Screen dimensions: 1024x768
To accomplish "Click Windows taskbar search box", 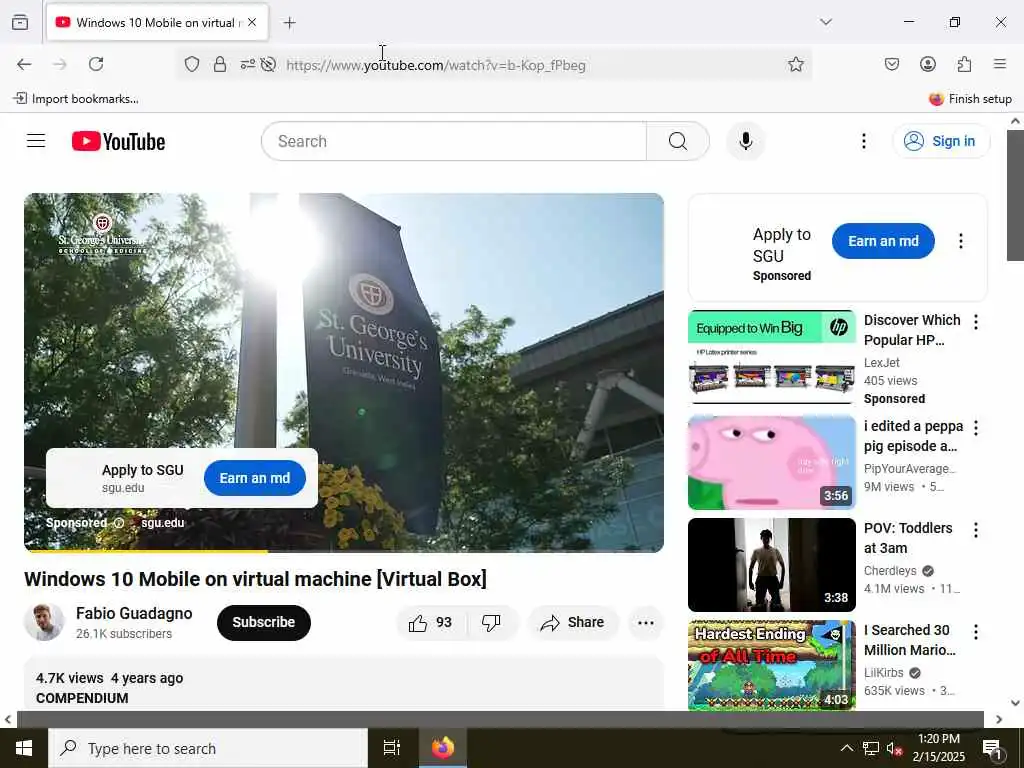I will click(208, 748).
